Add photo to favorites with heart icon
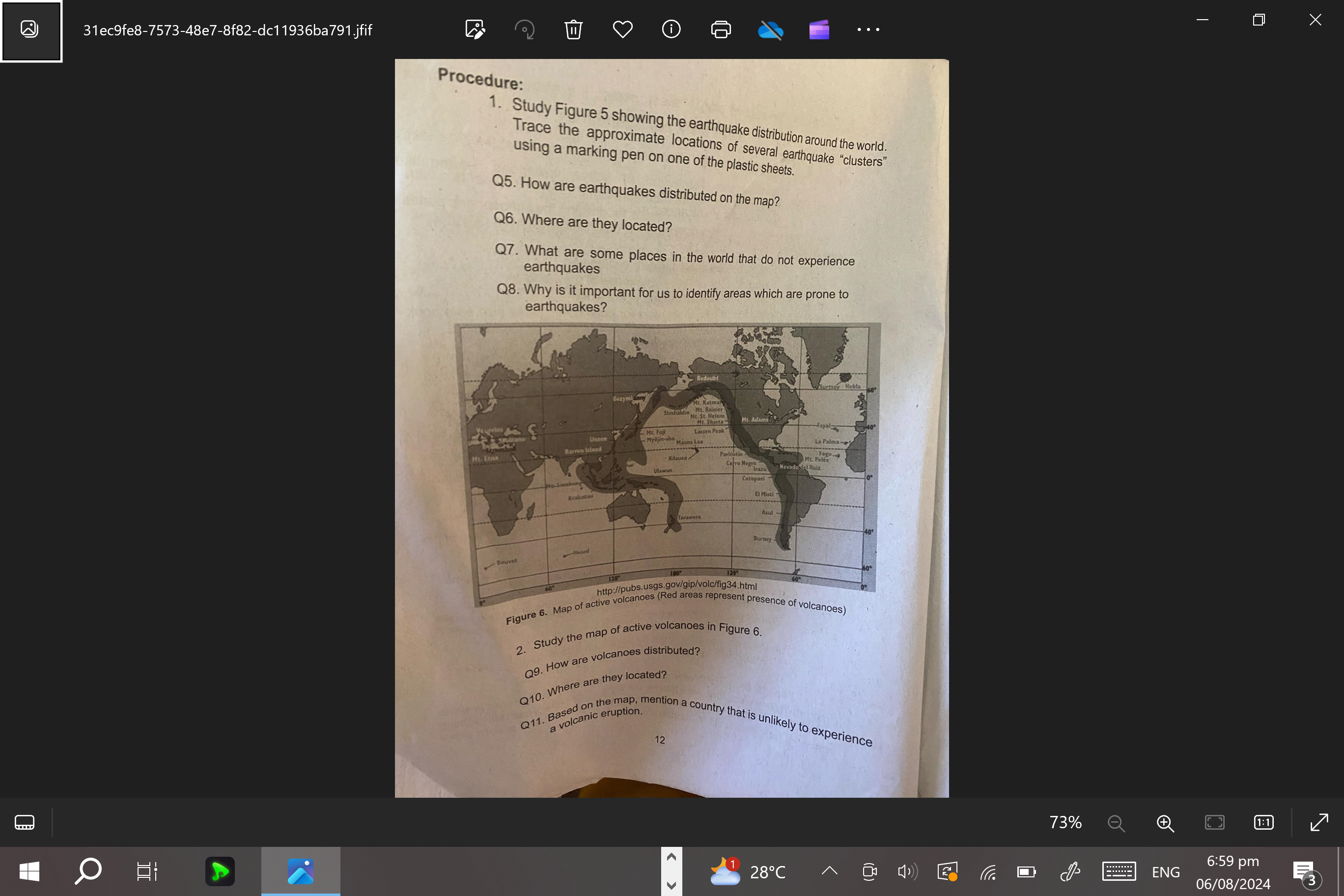This screenshot has height=896, width=1344. coord(622,29)
